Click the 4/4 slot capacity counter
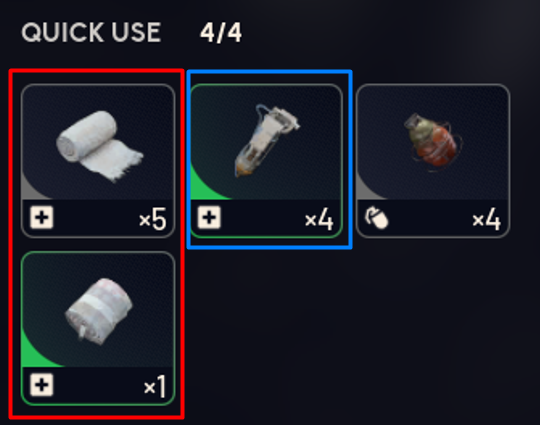The image size is (540, 425). coord(221,33)
